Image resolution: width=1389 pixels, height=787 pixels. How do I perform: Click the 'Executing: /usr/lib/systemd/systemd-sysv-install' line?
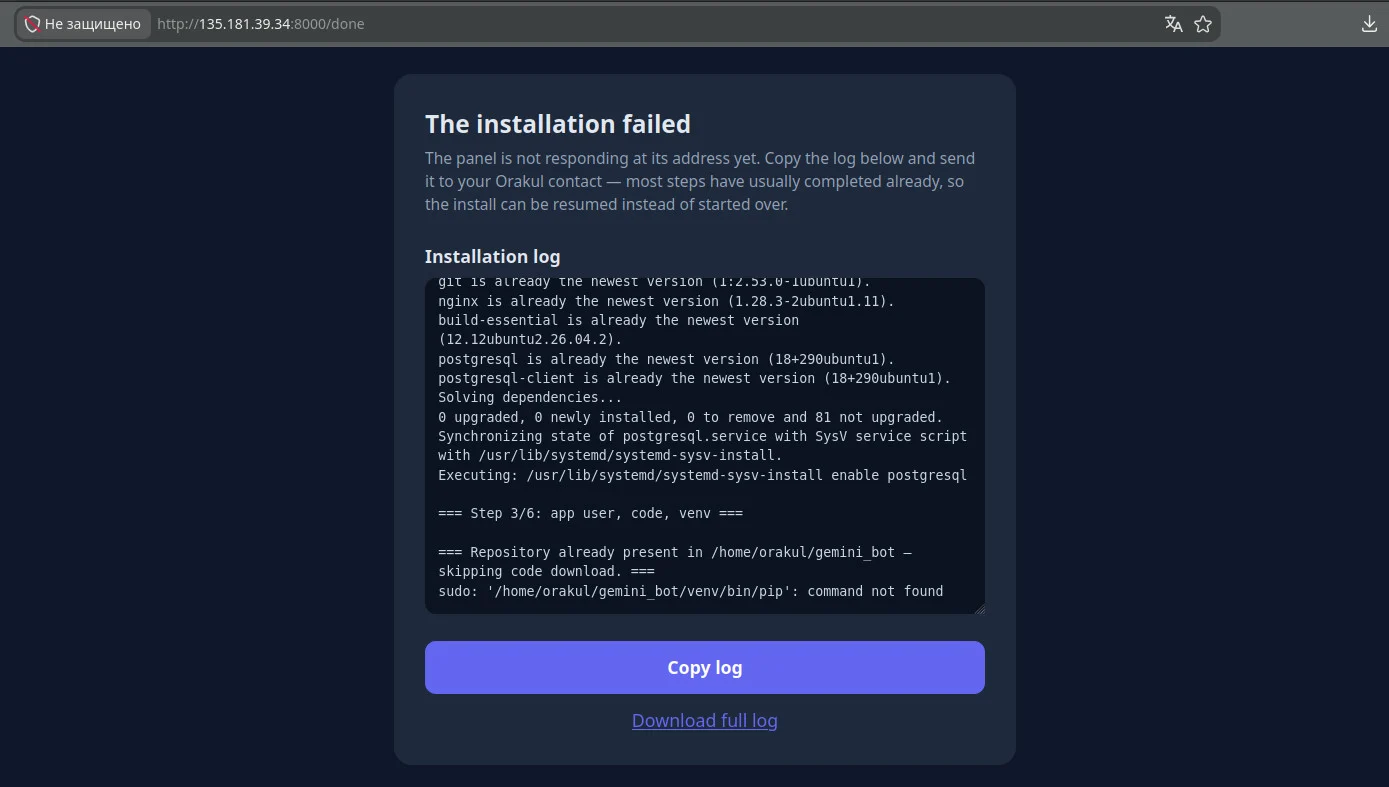pyautogui.click(x=702, y=475)
